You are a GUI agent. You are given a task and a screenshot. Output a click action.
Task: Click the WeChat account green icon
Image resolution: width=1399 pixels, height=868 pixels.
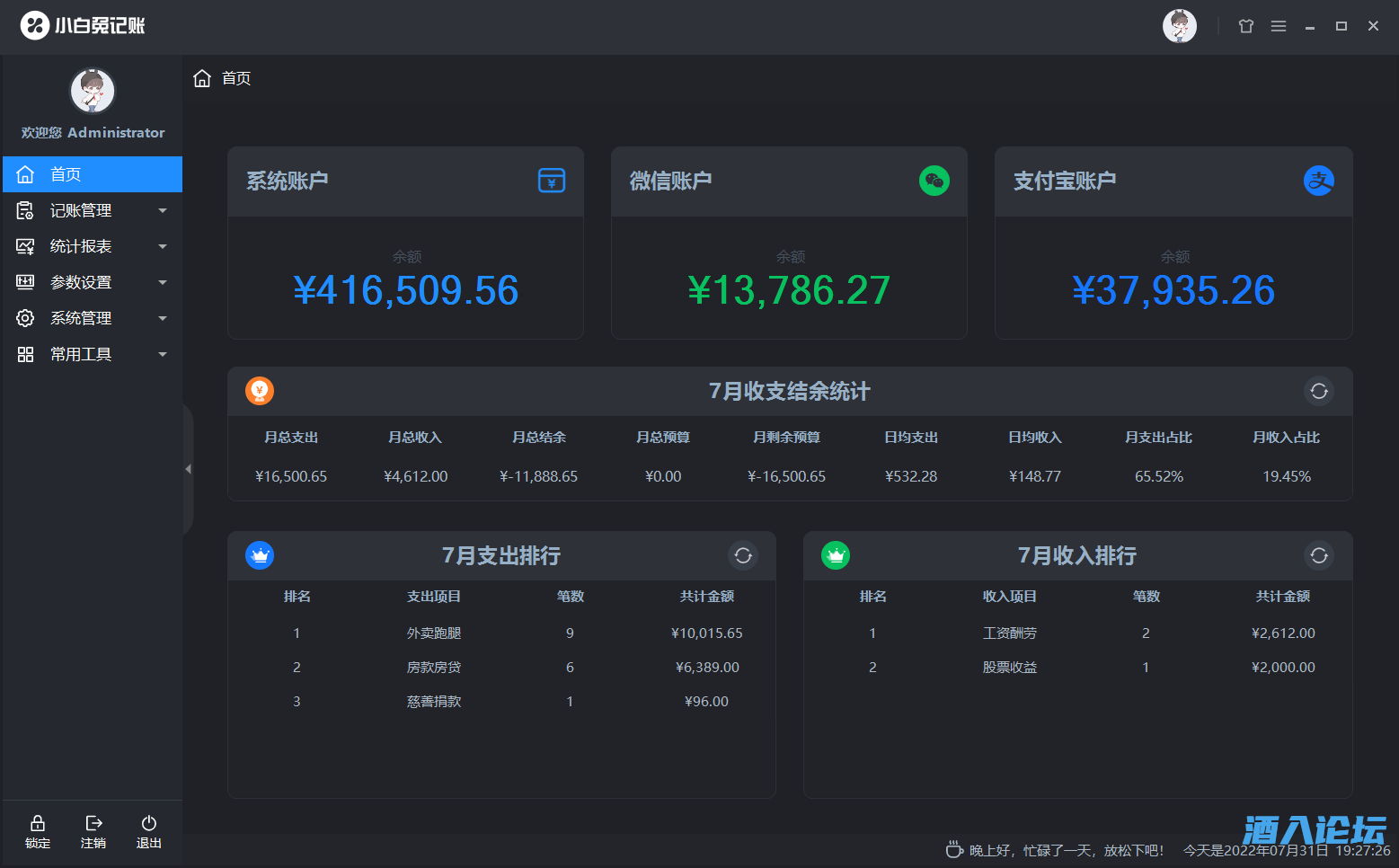coord(934,181)
